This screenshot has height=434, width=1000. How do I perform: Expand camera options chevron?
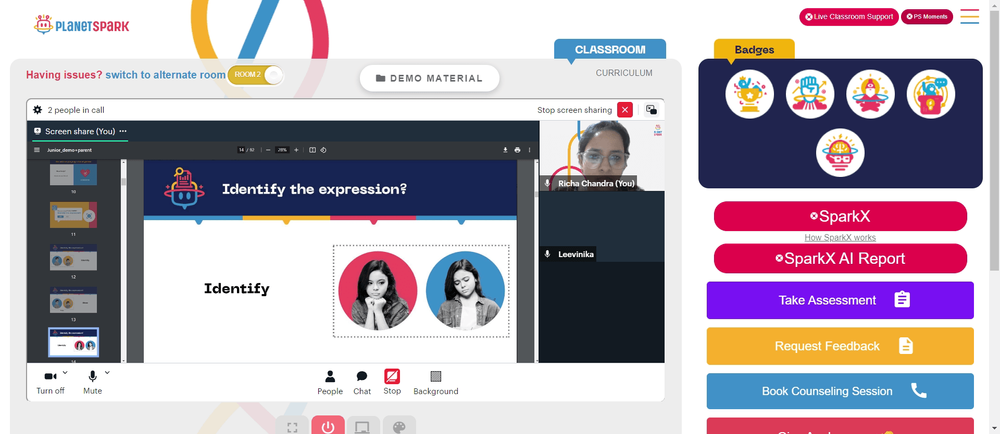point(65,372)
